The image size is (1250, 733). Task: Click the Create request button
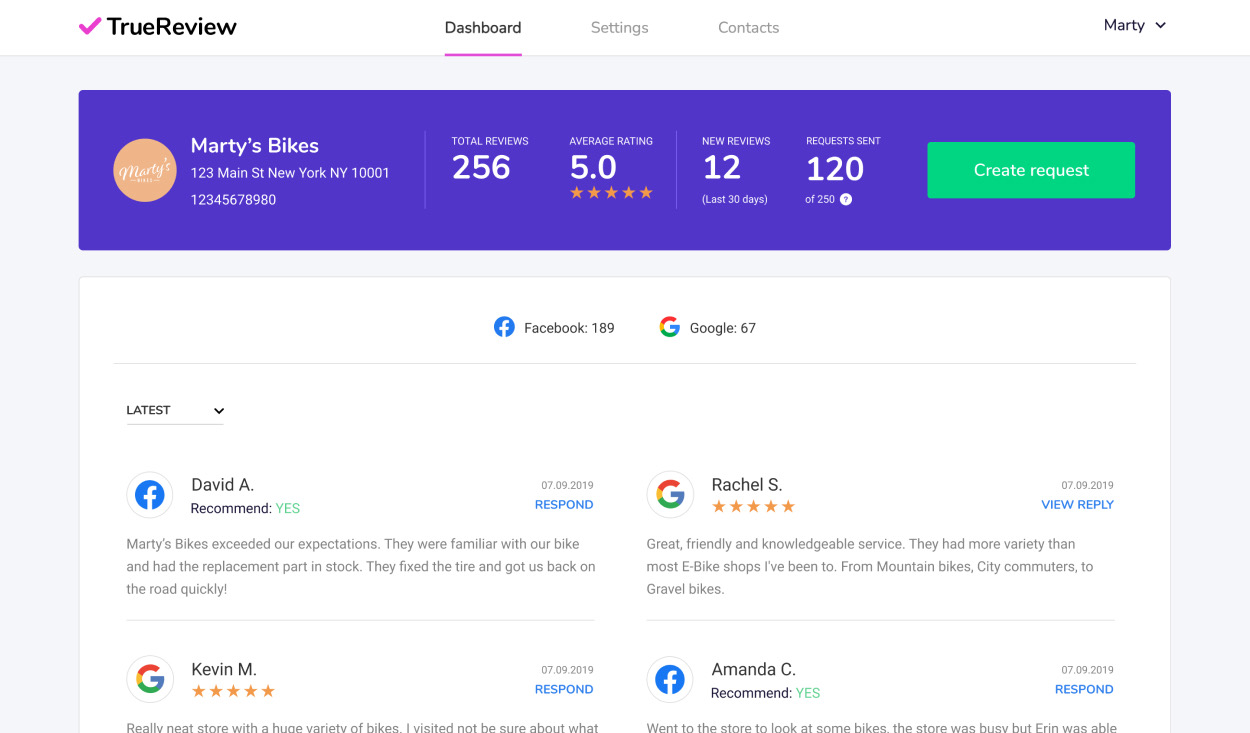click(x=1030, y=170)
